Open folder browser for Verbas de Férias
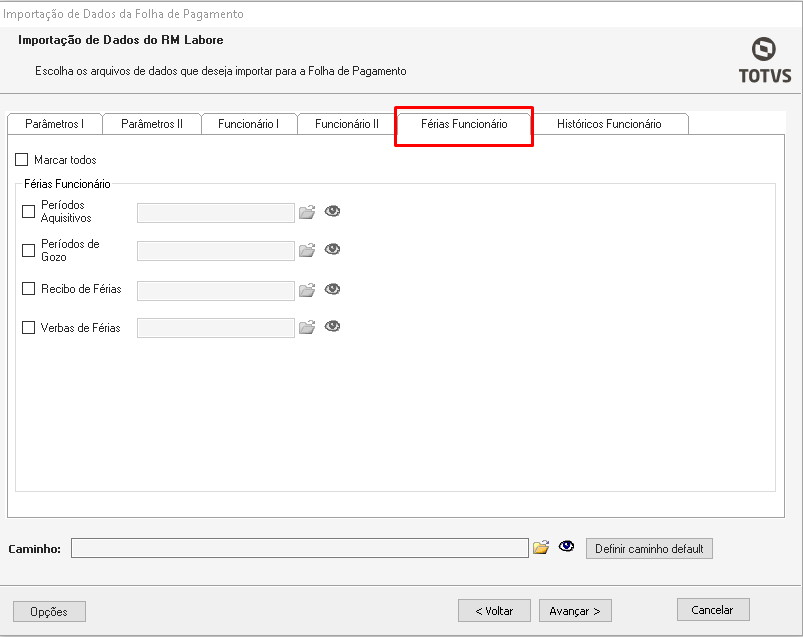 307,327
